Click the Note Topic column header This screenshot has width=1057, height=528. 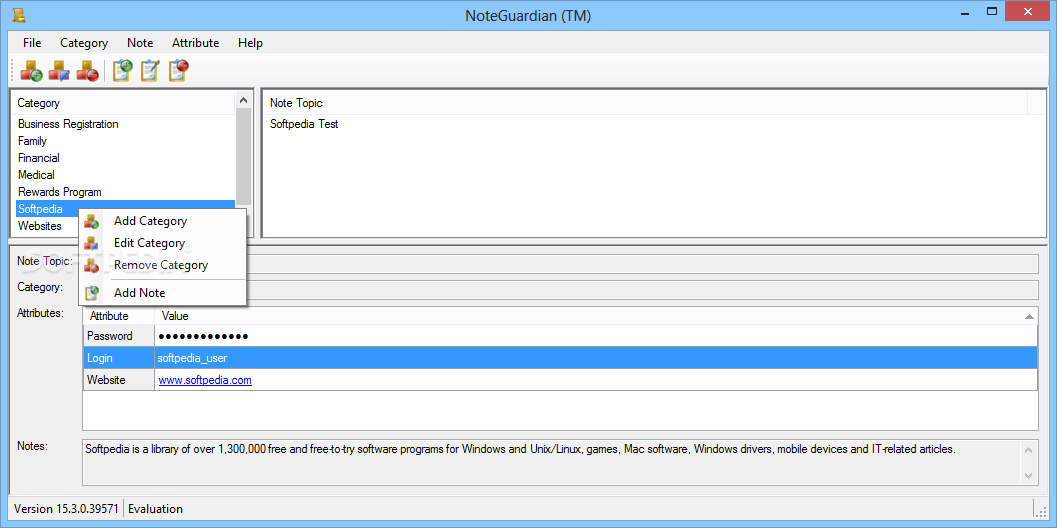(x=645, y=103)
